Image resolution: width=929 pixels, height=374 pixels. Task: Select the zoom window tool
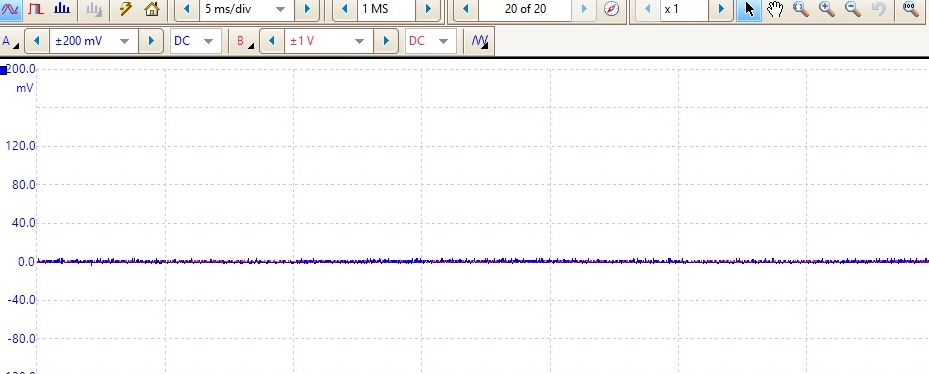pyautogui.click(x=800, y=9)
